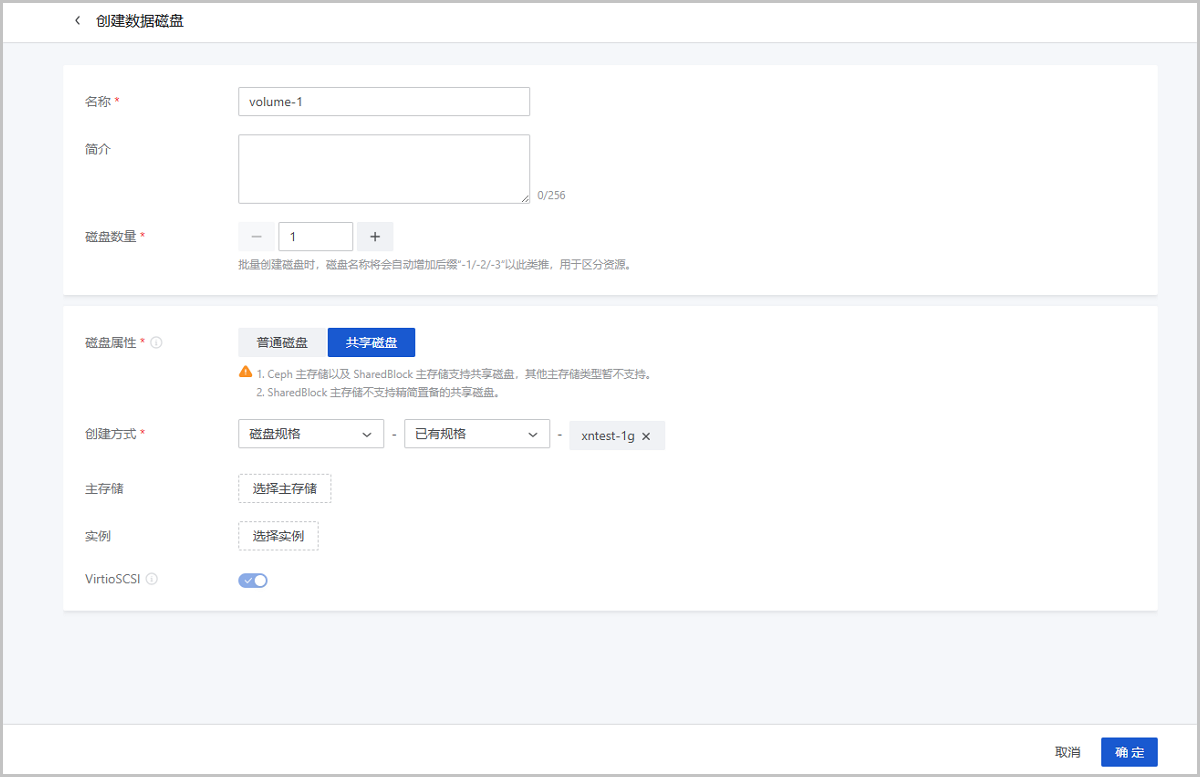Click the orange warning triangle icon
The height and width of the screenshot is (777, 1200).
[x=245, y=373]
